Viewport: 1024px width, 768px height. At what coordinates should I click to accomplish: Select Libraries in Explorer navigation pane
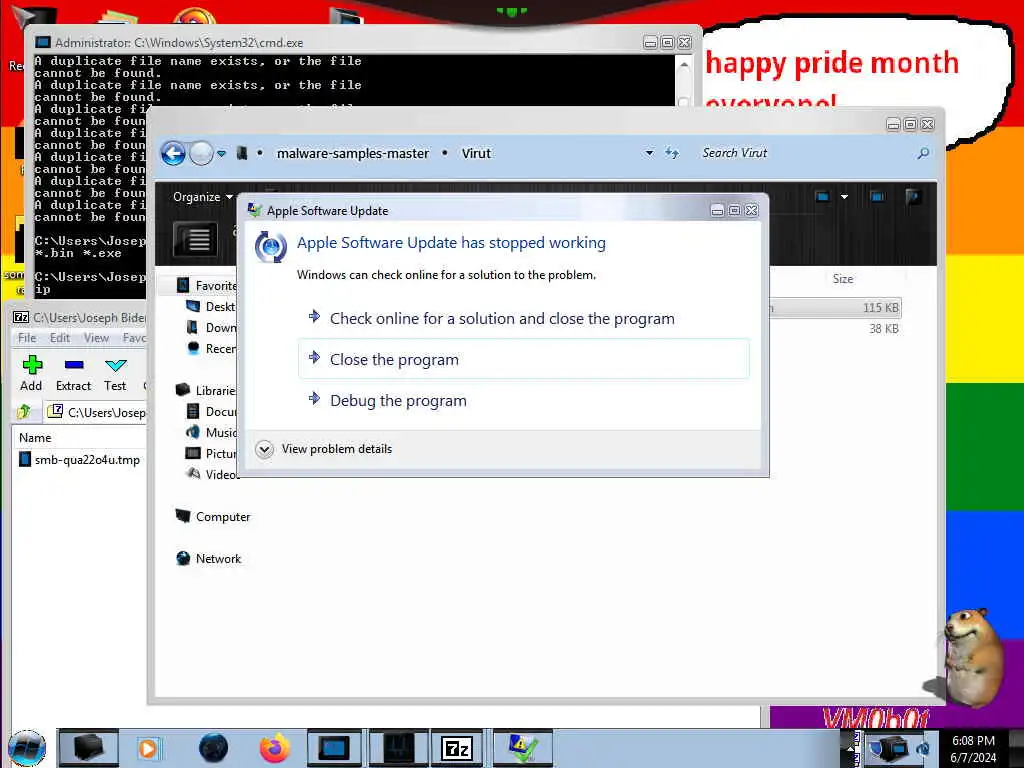coord(206,391)
